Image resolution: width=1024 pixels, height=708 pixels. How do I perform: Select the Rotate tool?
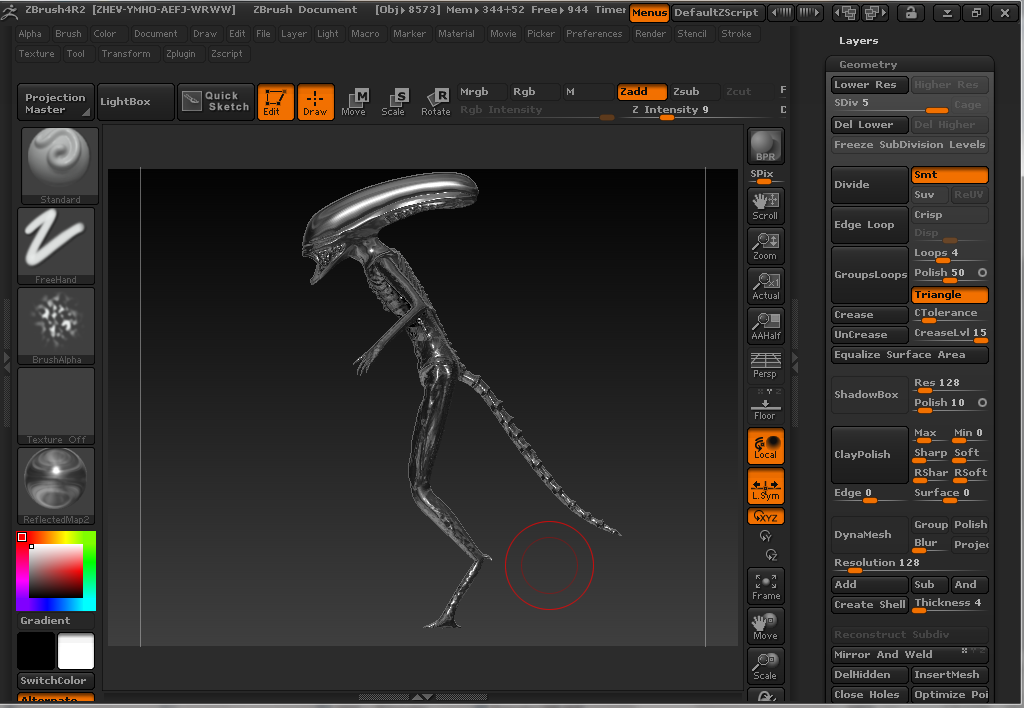coord(436,102)
